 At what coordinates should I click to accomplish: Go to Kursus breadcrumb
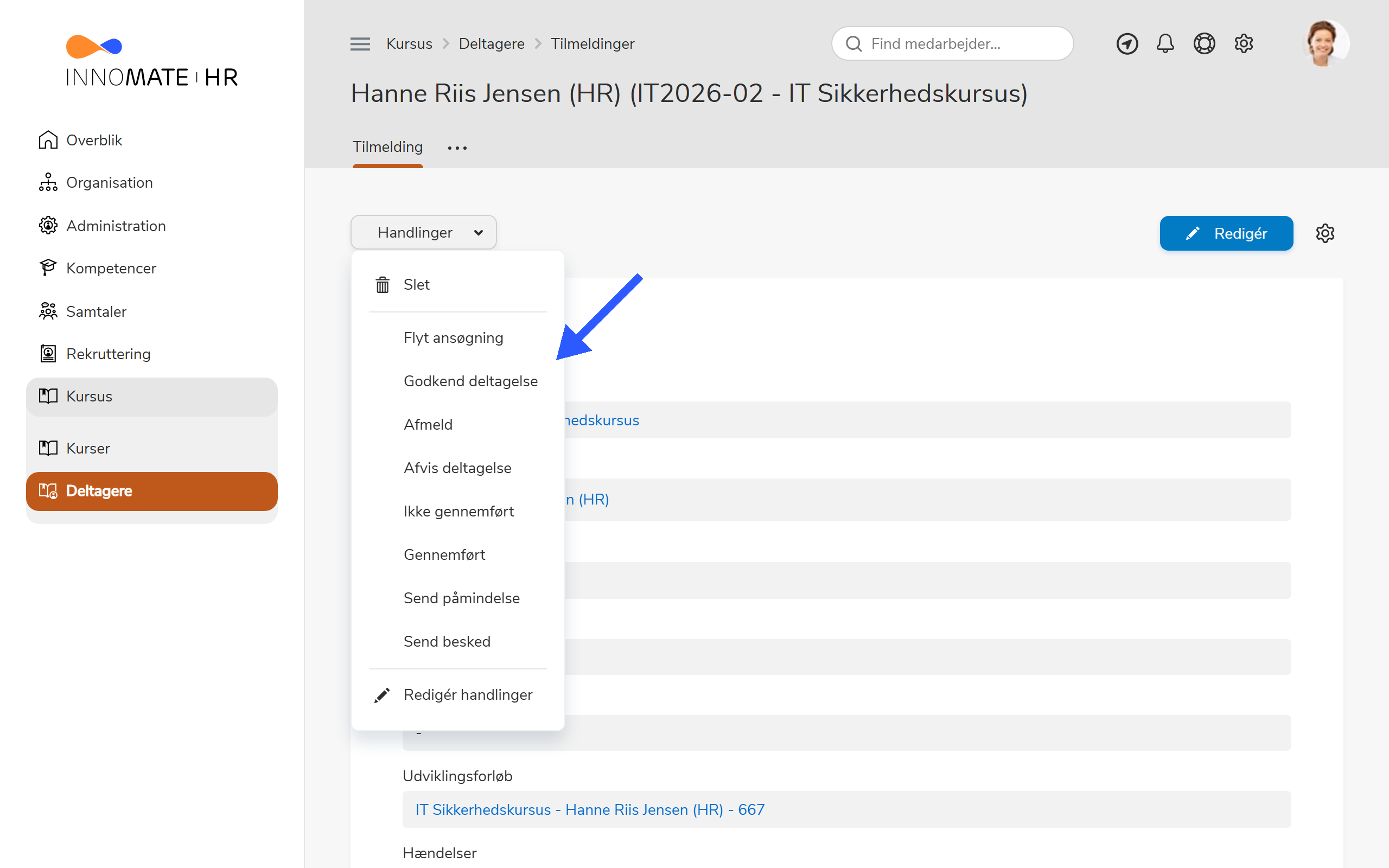(409, 43)
